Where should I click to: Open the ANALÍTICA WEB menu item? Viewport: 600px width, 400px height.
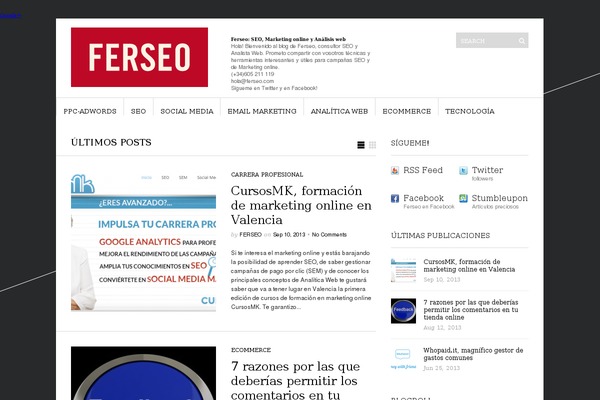tap(339, 111)
